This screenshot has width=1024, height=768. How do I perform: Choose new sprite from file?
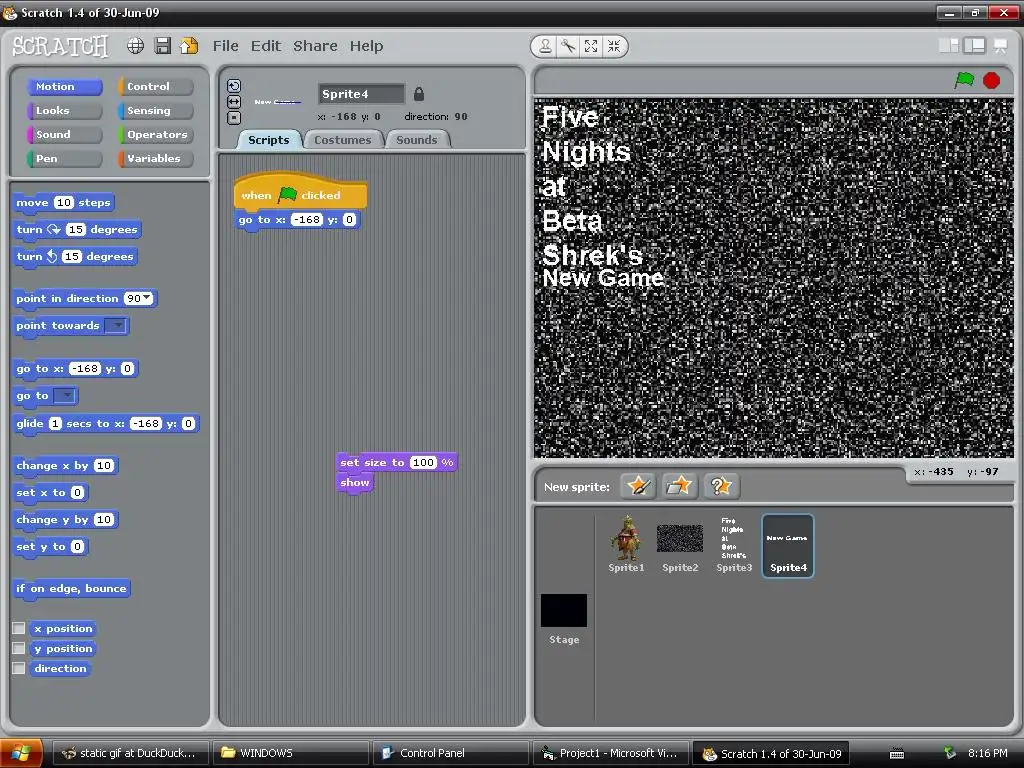click(679, 486)
